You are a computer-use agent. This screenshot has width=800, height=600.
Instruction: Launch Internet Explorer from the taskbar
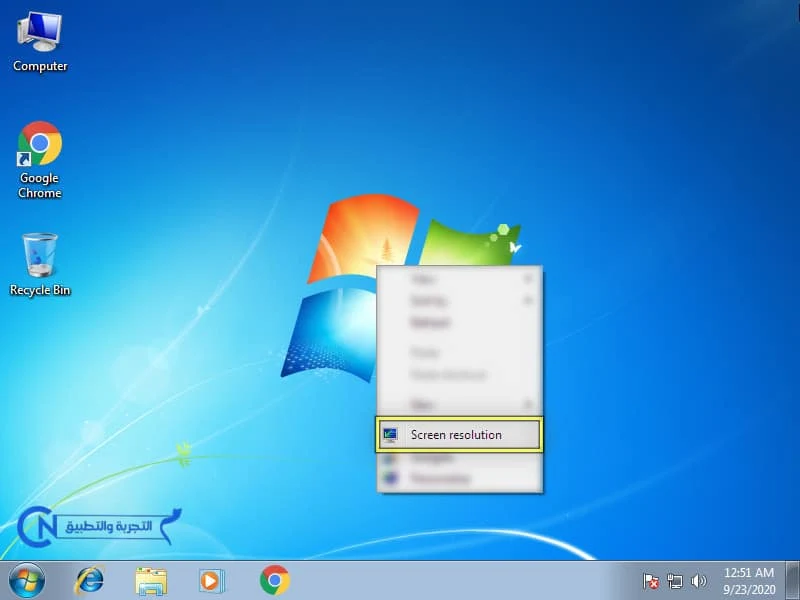coord(89,581)
